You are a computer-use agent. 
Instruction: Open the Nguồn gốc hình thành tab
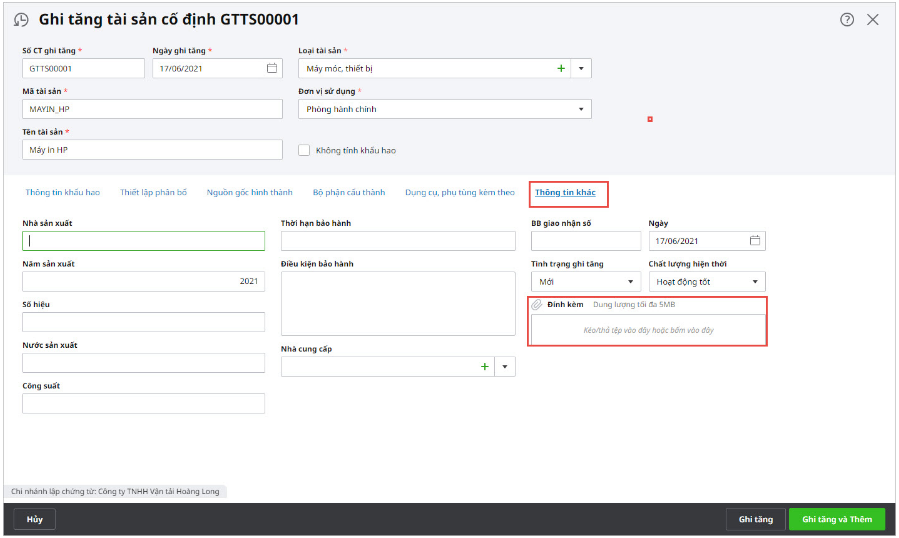(x=249, y=192)
